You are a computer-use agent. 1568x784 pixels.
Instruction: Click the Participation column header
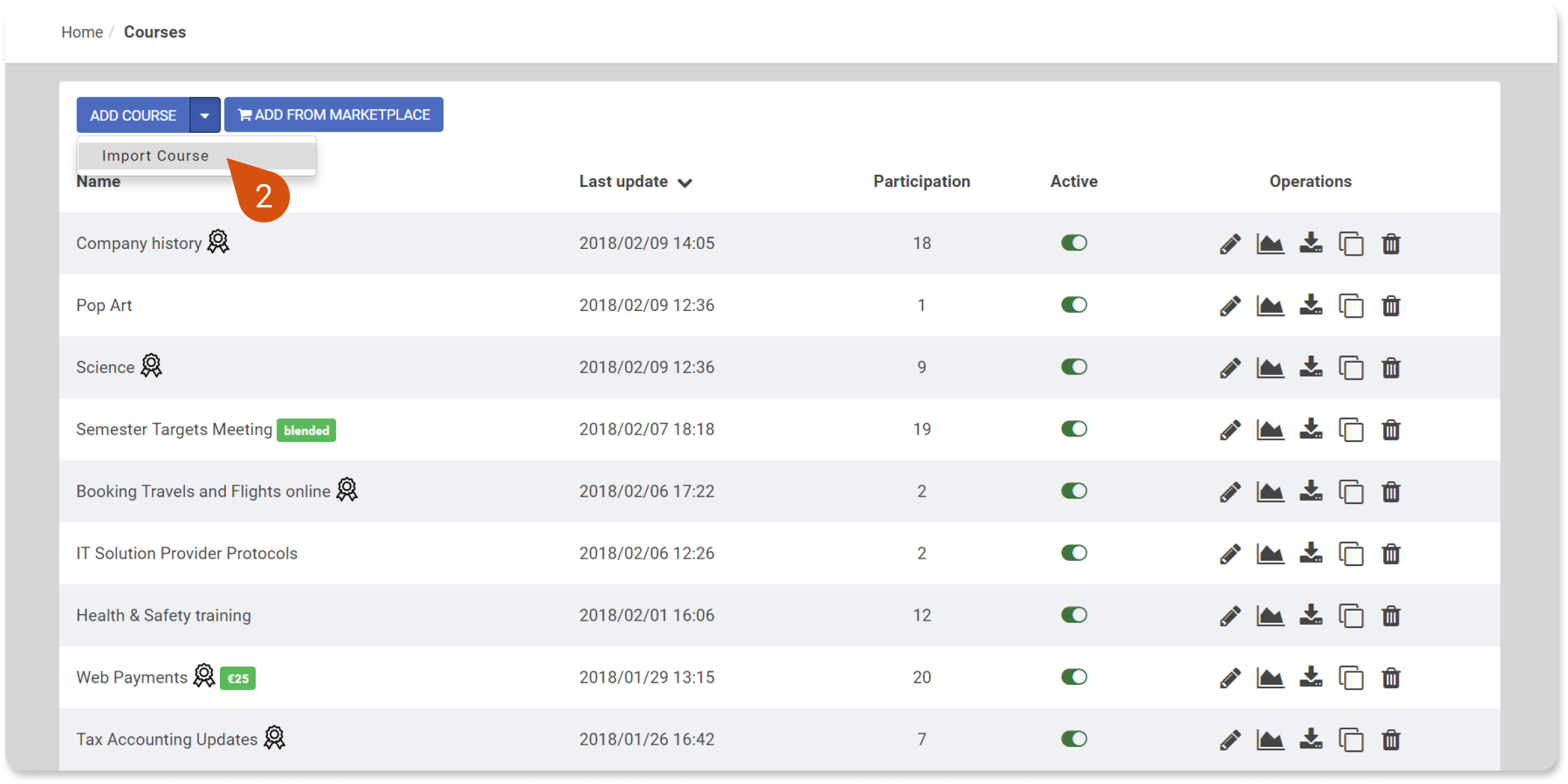[x=922, y=181]
